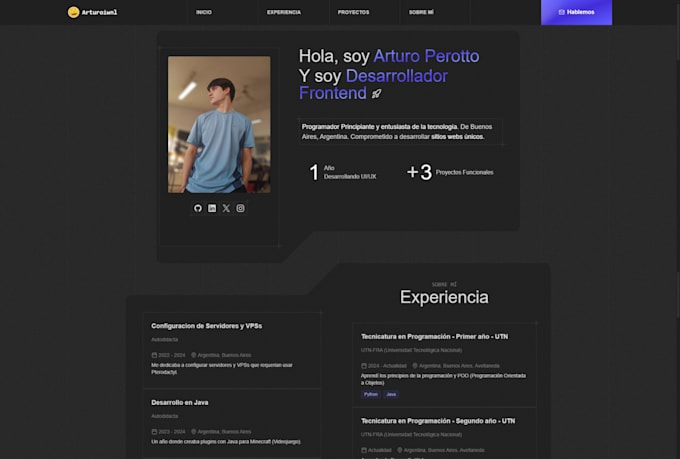The width and height of the screenshot is (680, 459).
Task: Click the Hablemos button
Action: coord(576,12)
